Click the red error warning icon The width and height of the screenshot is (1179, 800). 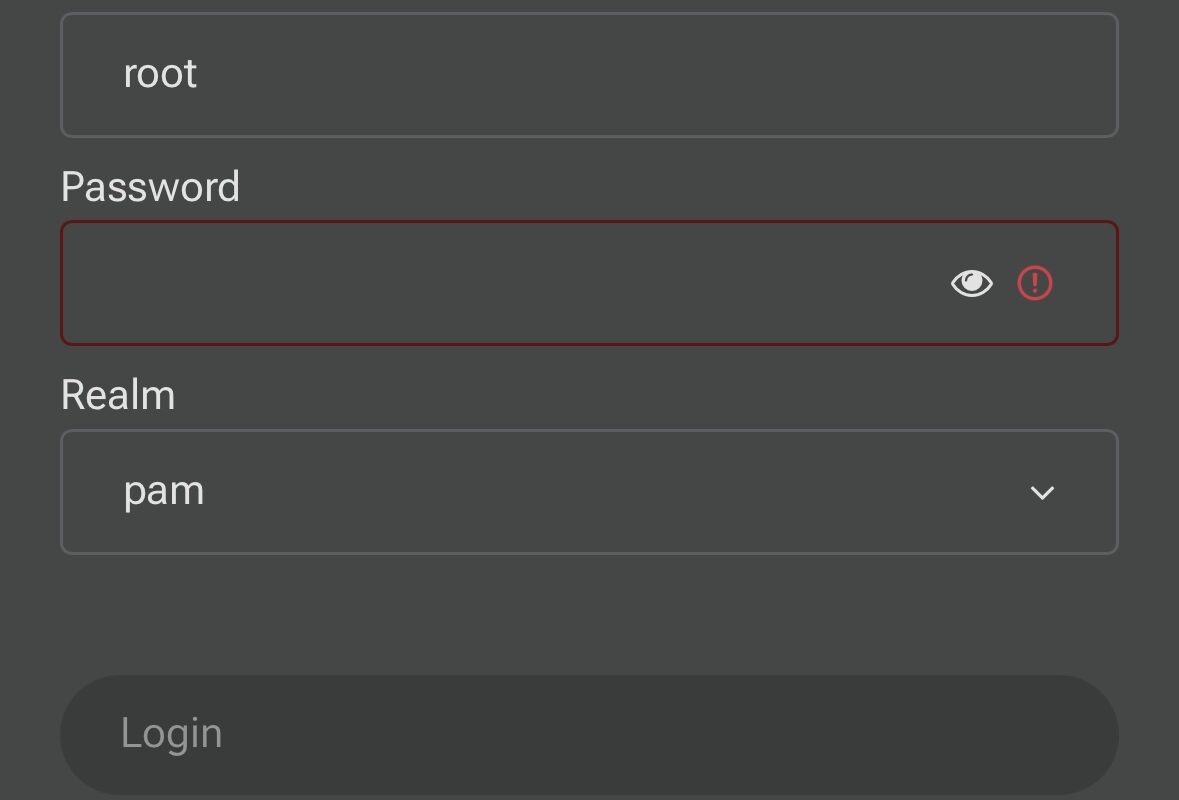[1035, 284]
